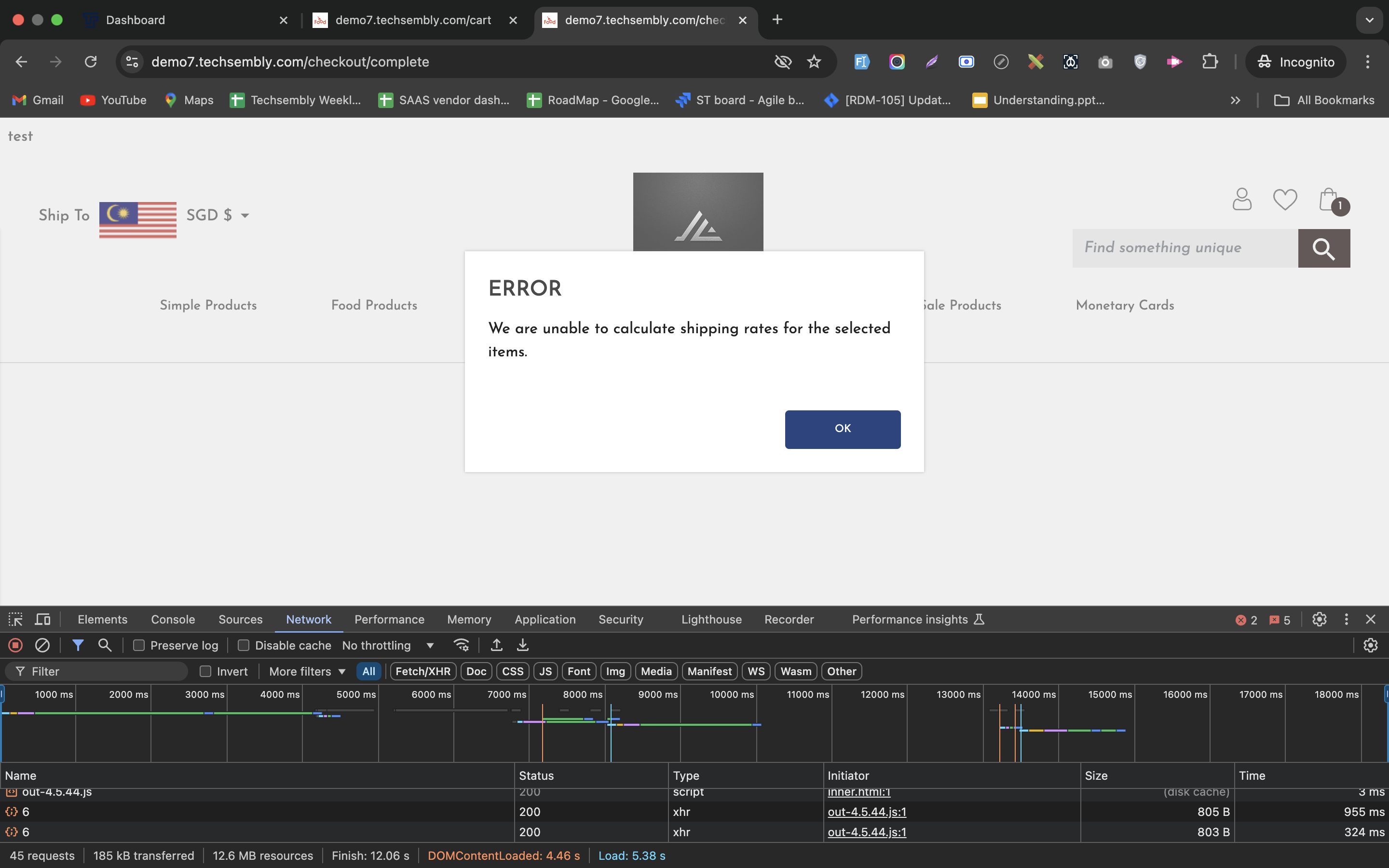
Task: View site information icon in address bar
Action: [x=133, y=61]
